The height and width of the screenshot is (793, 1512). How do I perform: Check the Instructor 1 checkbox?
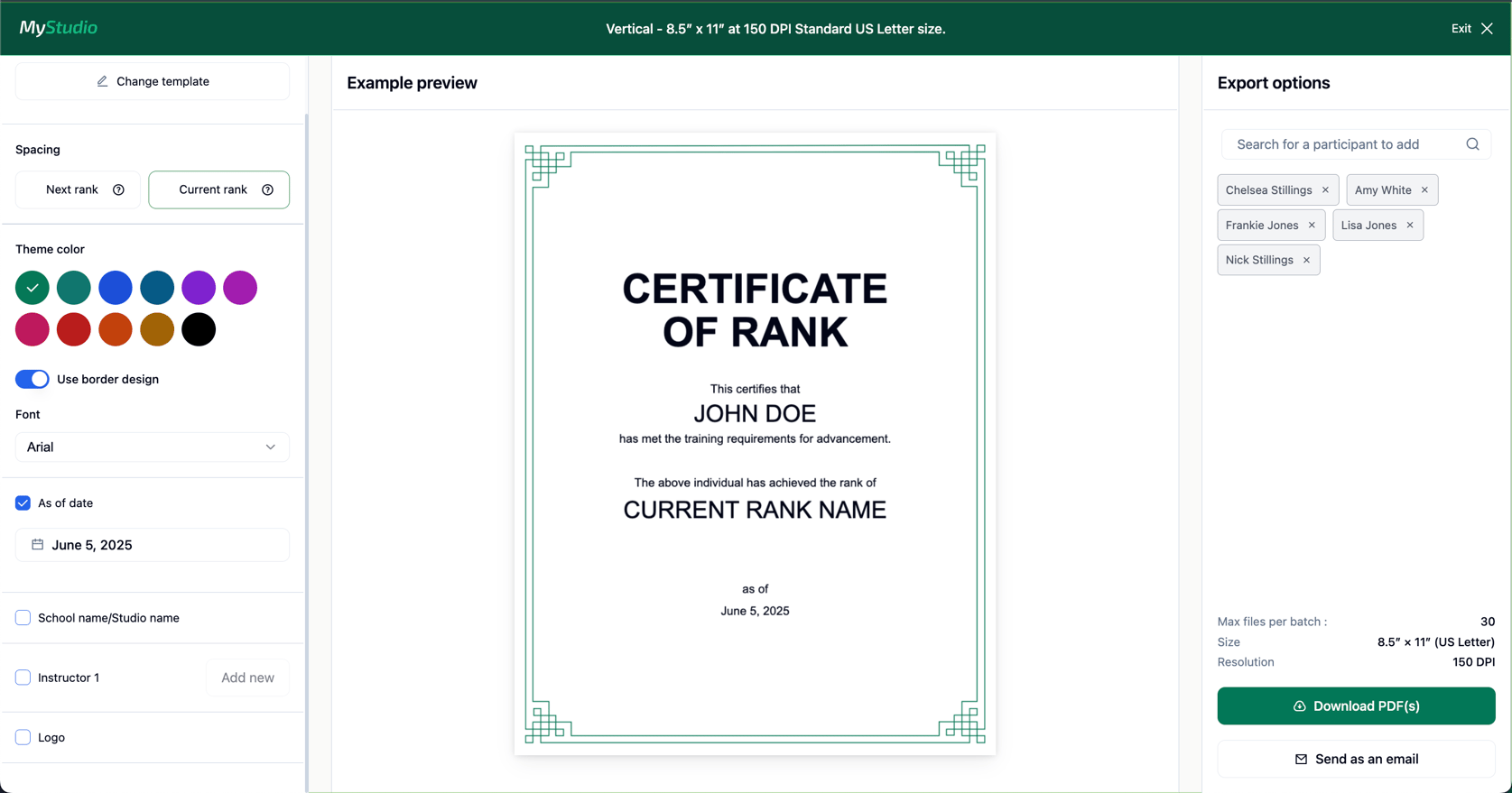(23, 678)
